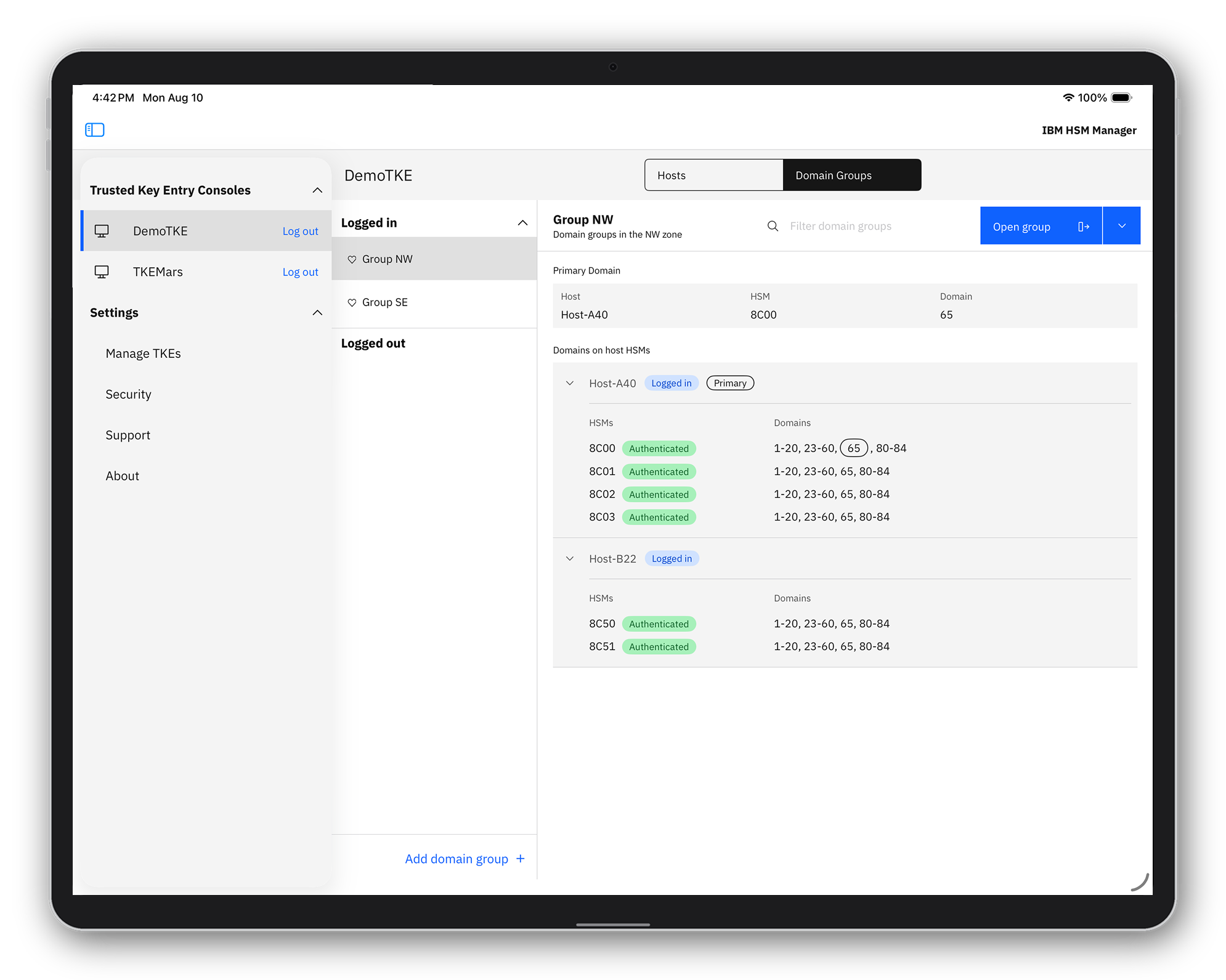Viewport: 1226px width, 980px height.
Task: Click the battery status icon
Action: pos(1122,97)
